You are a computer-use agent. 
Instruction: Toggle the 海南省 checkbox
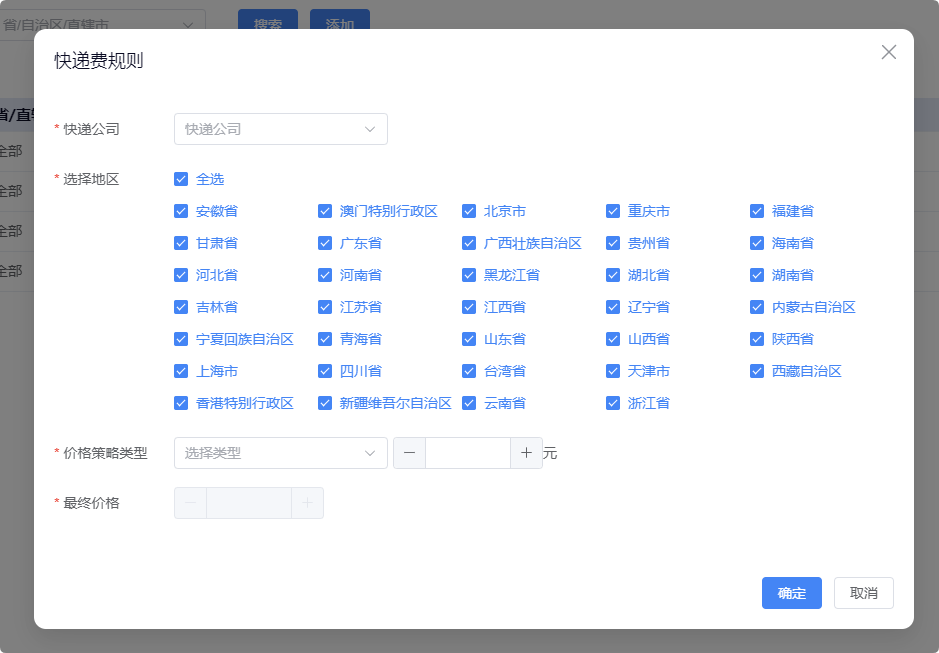[x=757, y=243]
